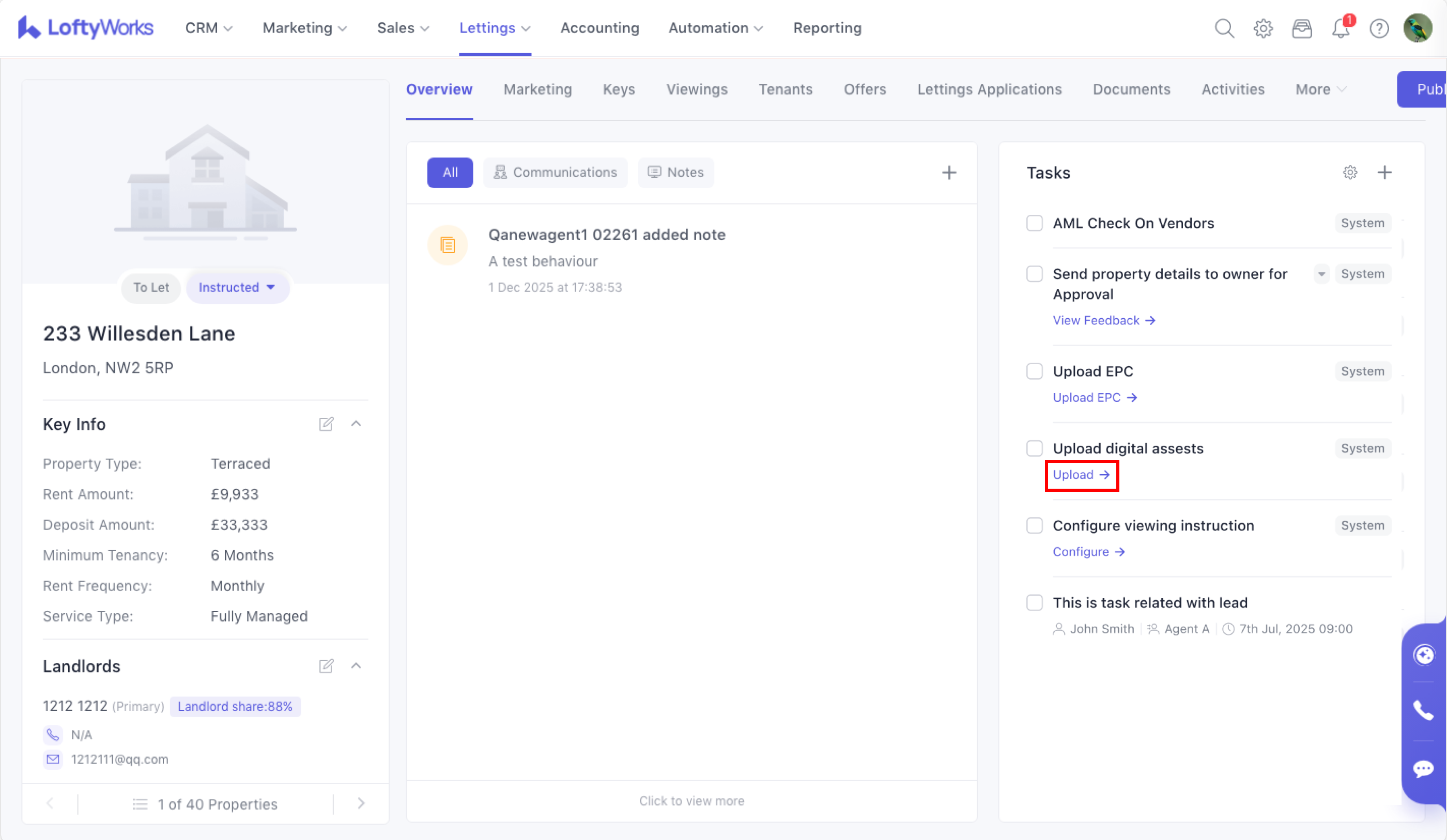Add a new task with plus icon

(1384, 172)
